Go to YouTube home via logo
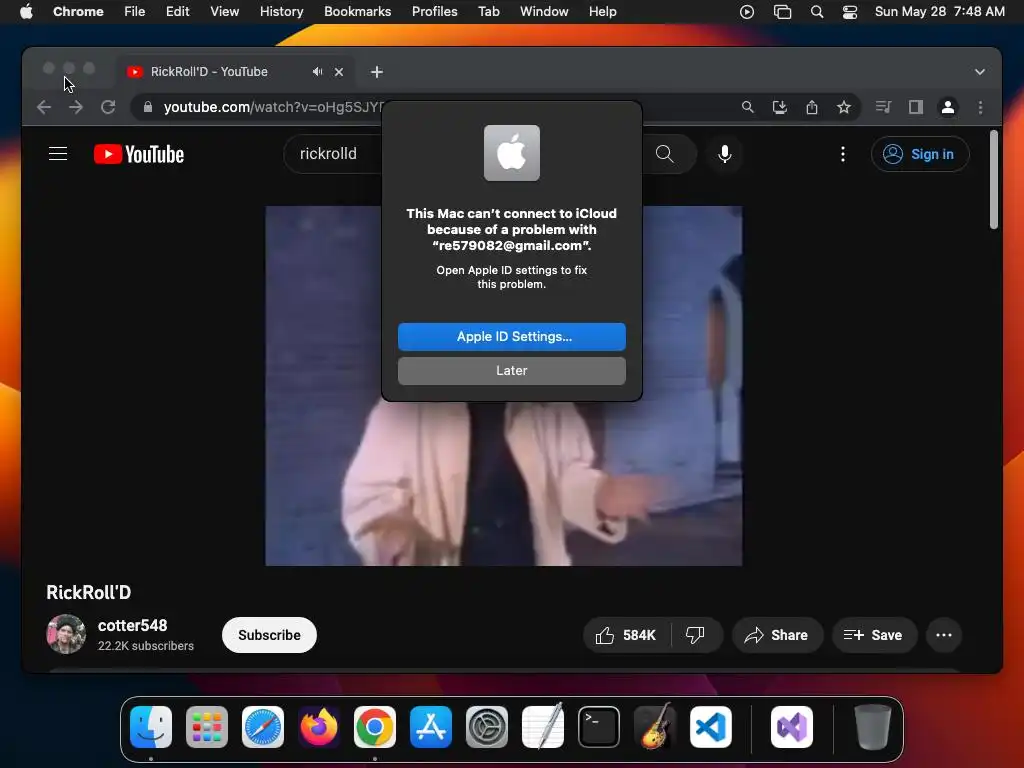Image resolution: width=1024 pixels, height=768 pixels. coord(138,154)
